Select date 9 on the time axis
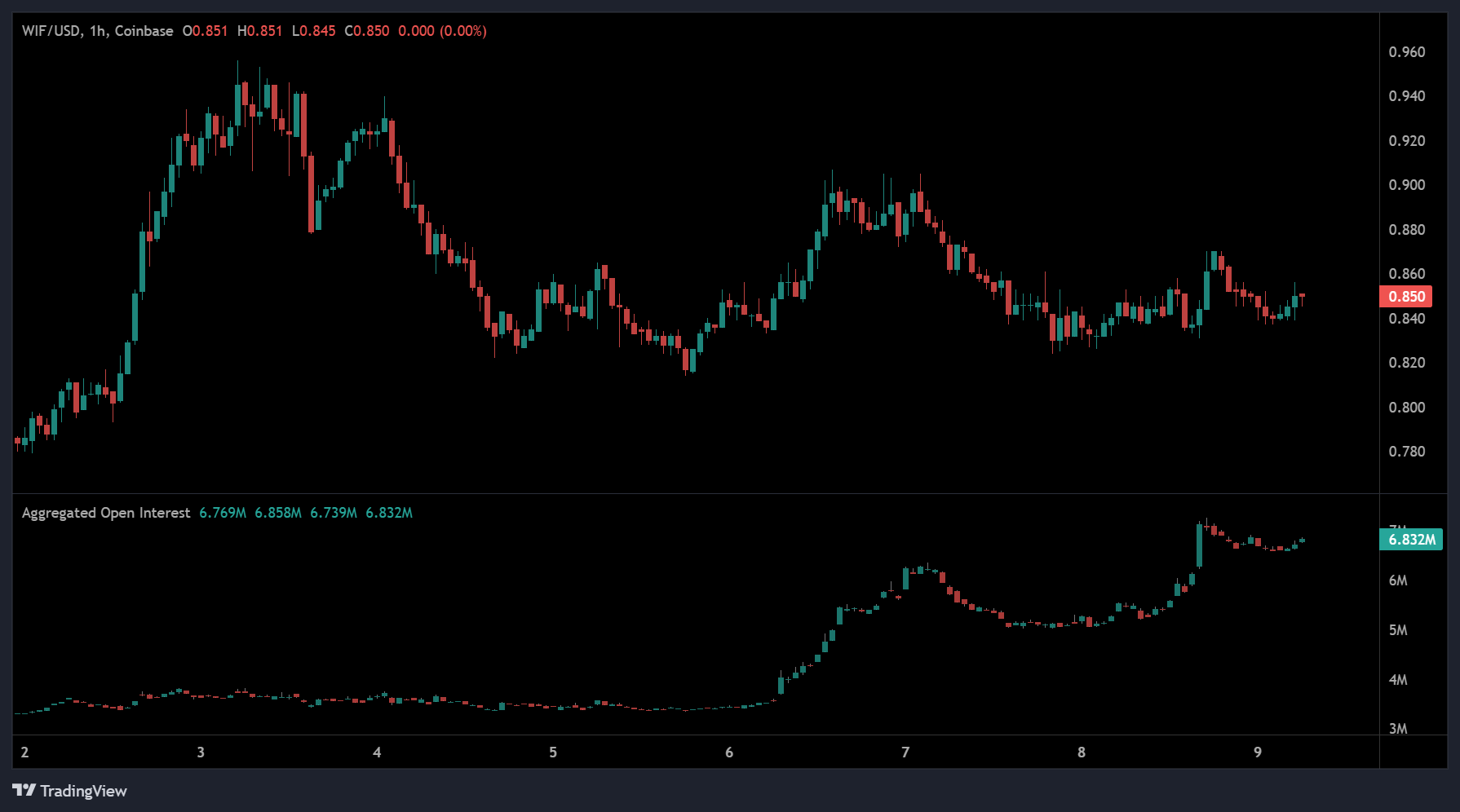Viewport: 1460px width, 812px height. [x=1258, y=752]
